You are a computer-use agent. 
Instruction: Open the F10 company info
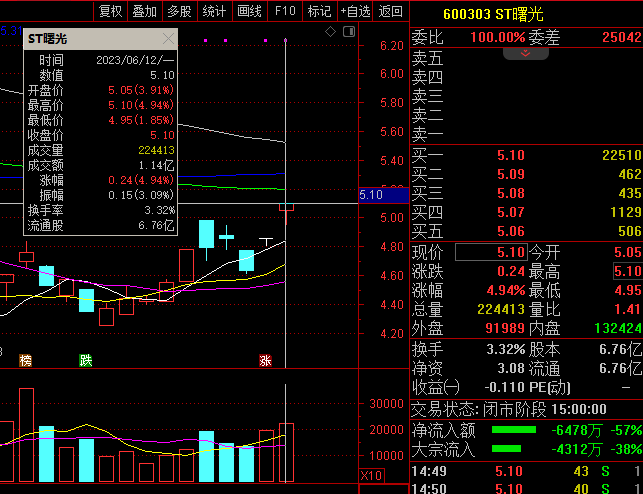coord(285,11)
